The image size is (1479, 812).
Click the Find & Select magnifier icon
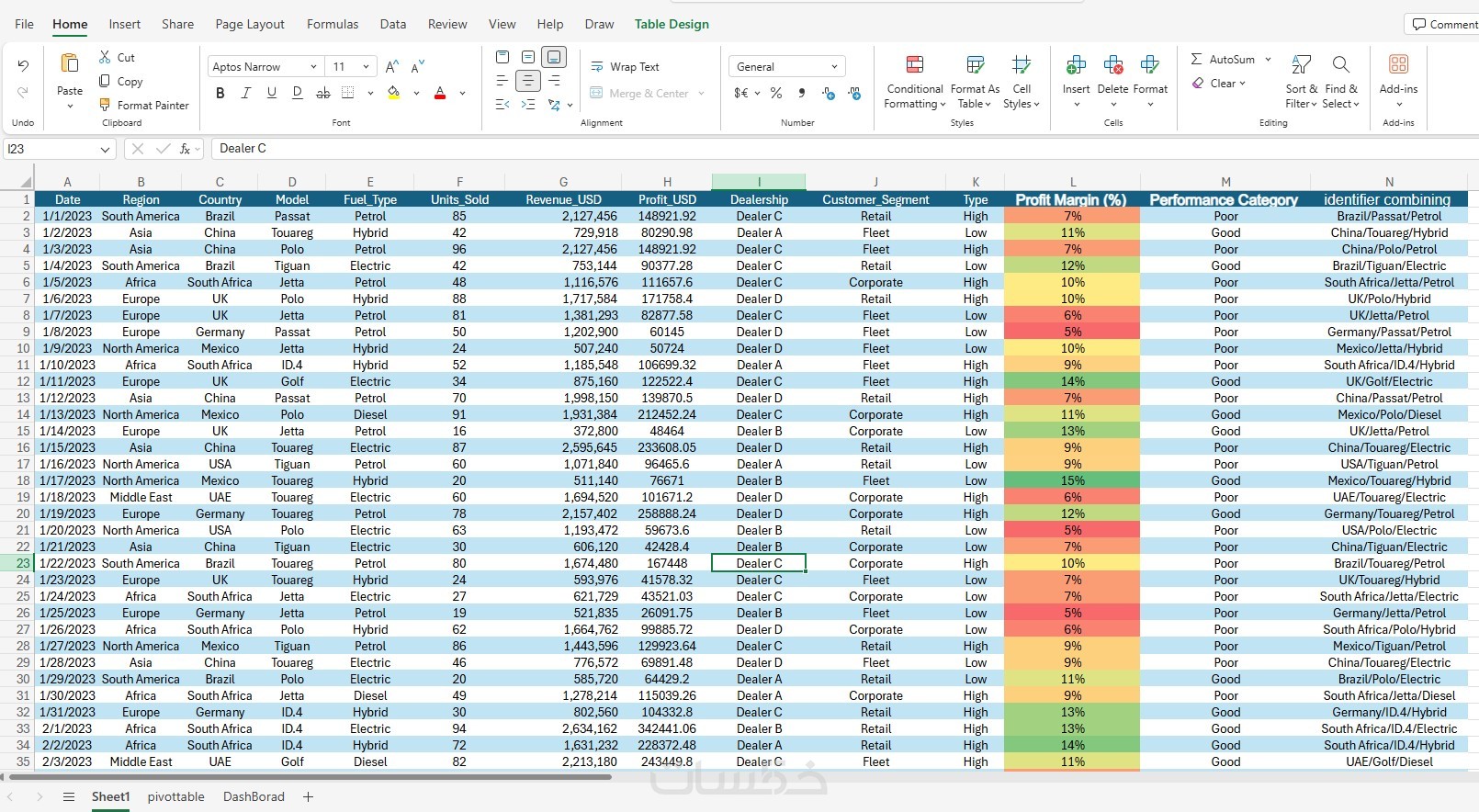(x=1340, y=65)
